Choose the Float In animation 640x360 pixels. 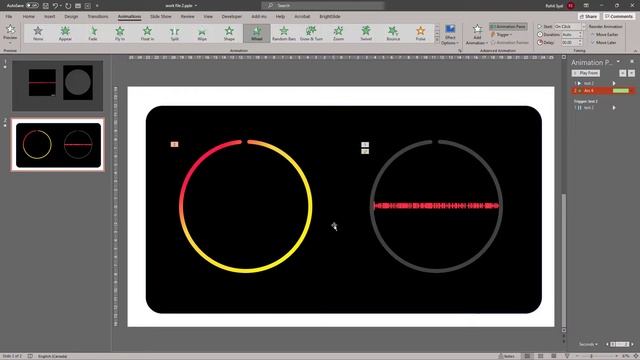(147, 33)
